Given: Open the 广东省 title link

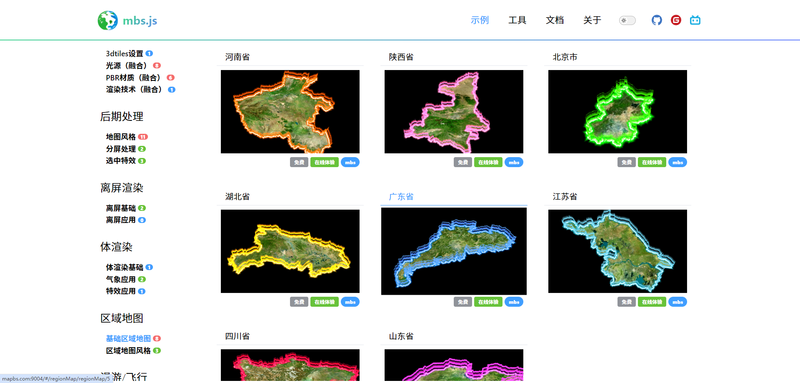Looking at the screenshot, I should pyautogui.click(x=401, y=197).
